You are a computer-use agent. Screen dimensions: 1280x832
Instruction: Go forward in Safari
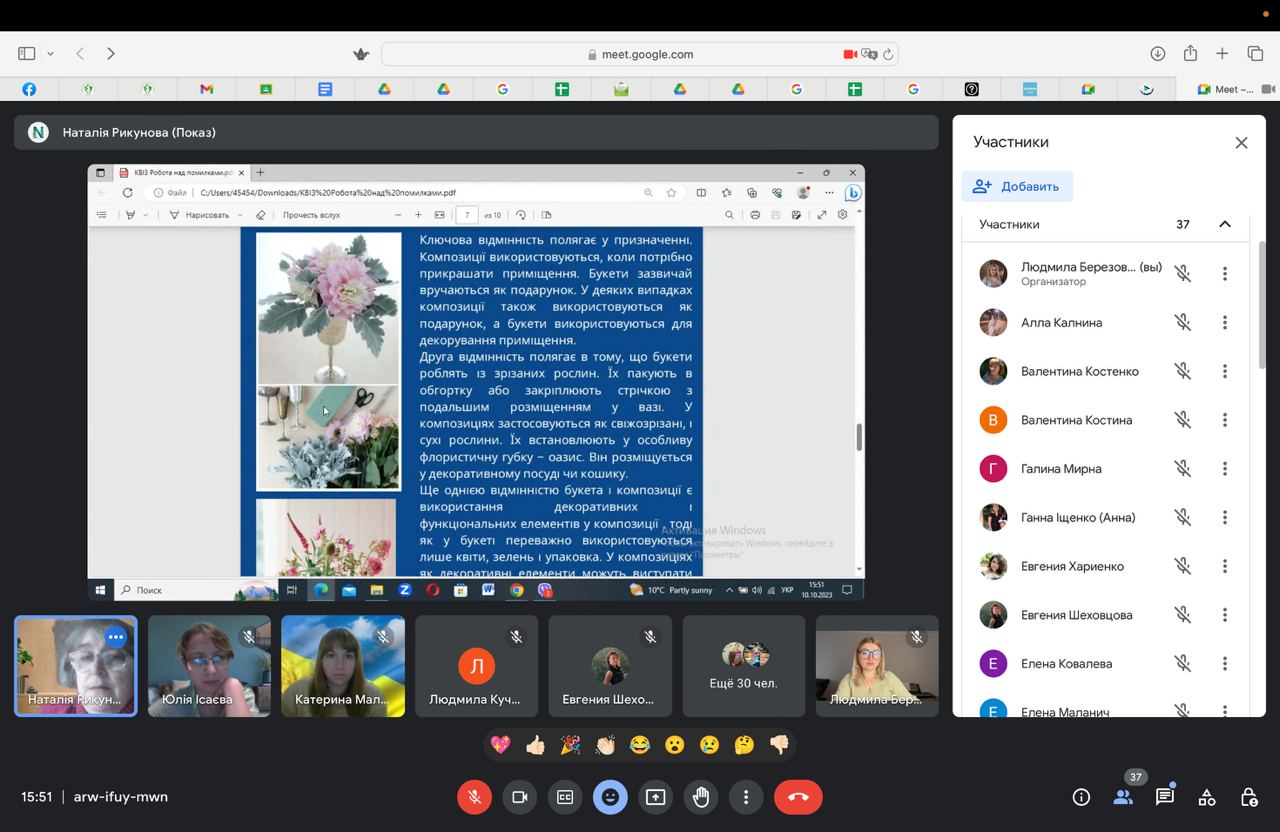pos(111,54)
